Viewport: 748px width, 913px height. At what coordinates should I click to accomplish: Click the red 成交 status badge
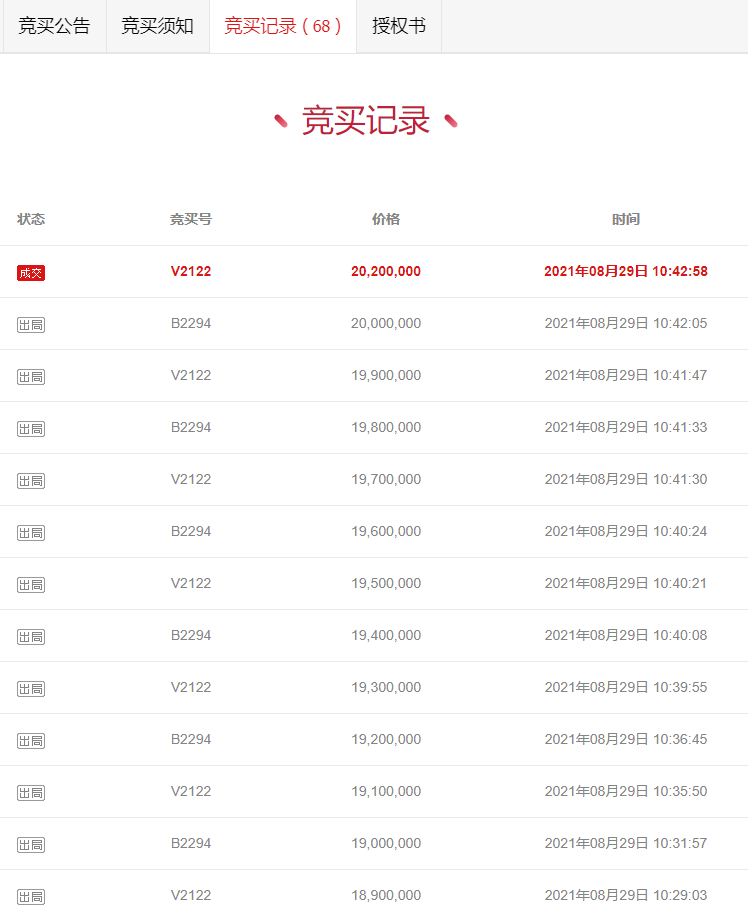pyautogui.click(x=31, y=272)
